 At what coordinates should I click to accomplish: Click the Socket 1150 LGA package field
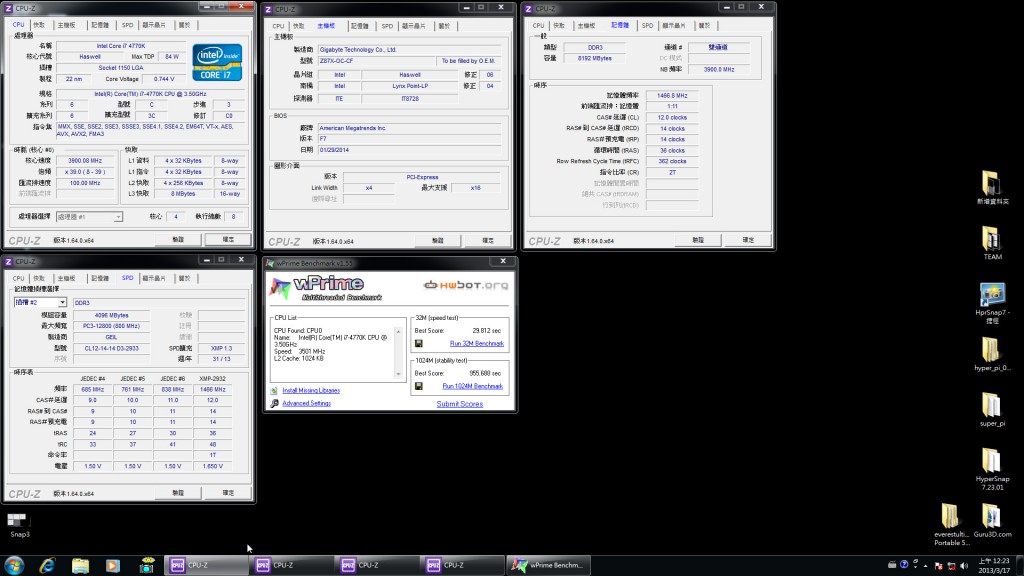pyautogui.click(x=121, y=67)
